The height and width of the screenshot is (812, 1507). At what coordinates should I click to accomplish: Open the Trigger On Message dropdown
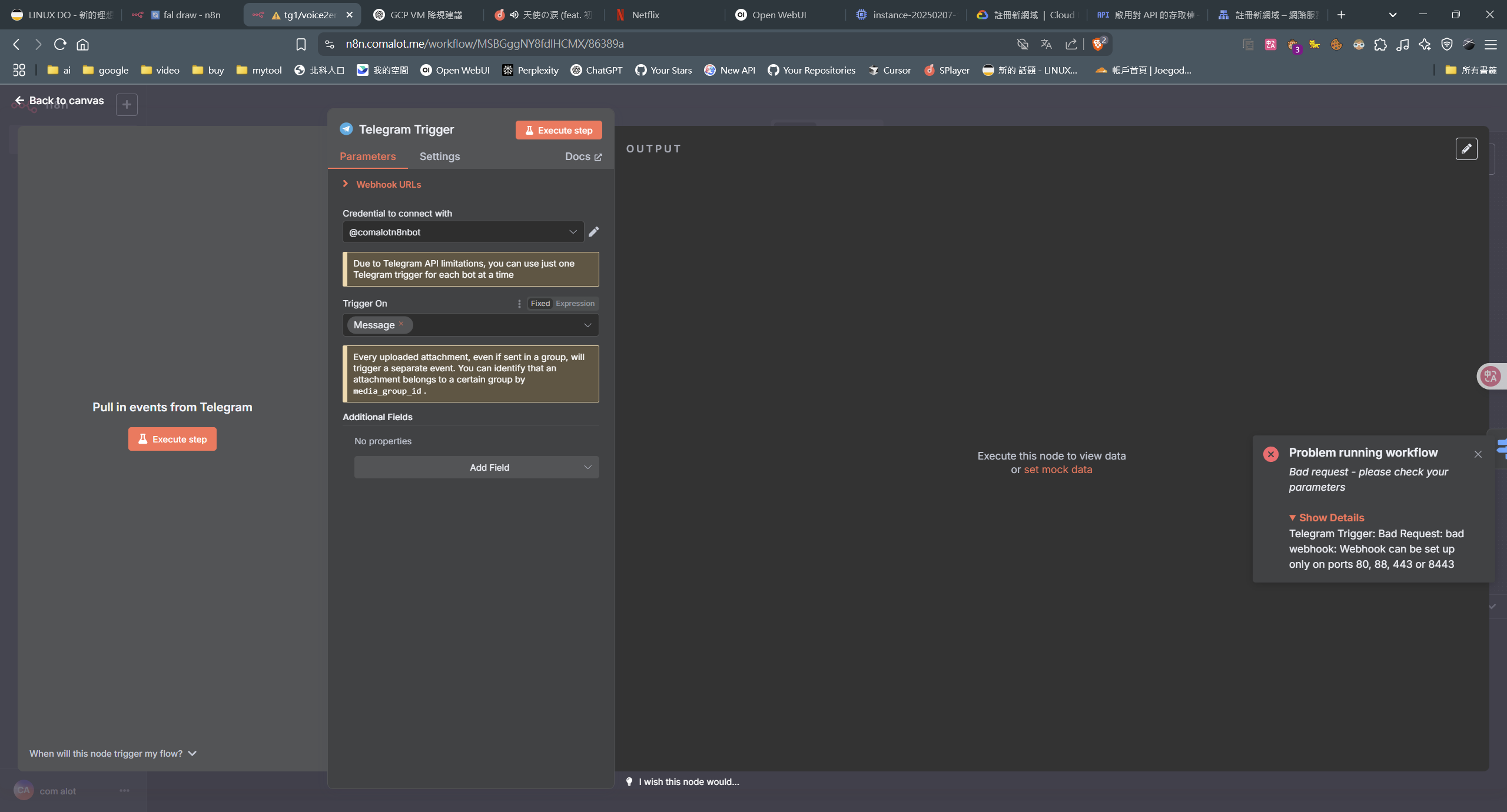click(x=470, y=325)
